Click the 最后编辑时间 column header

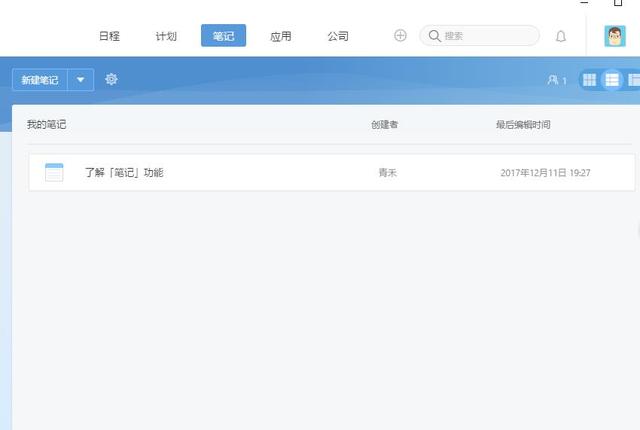coord(522,125)
